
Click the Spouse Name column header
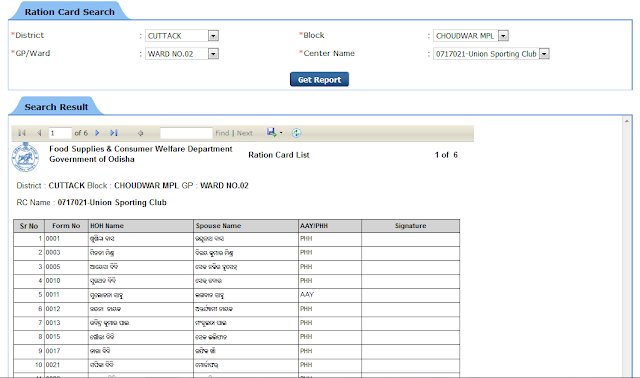point(246,226)
